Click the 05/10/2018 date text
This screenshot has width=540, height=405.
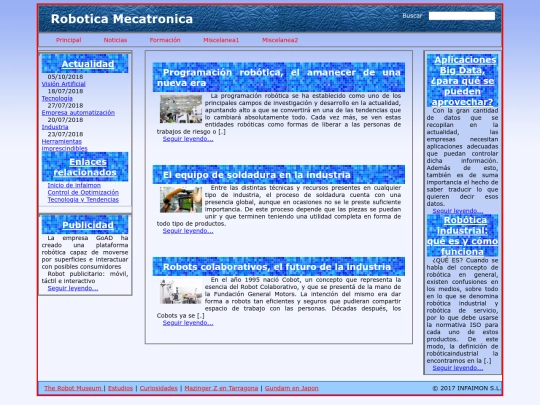(65, 77)
